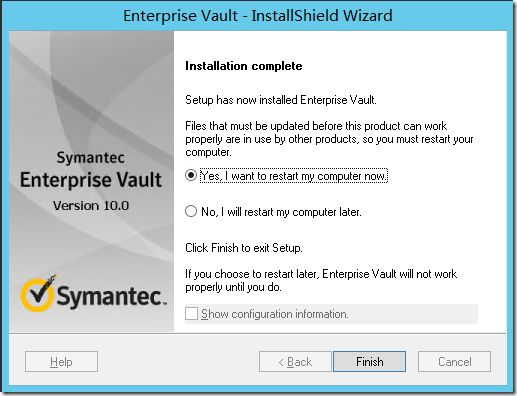
Task: Click the 'Installation complete' heading
Action: tap(244, 66)
